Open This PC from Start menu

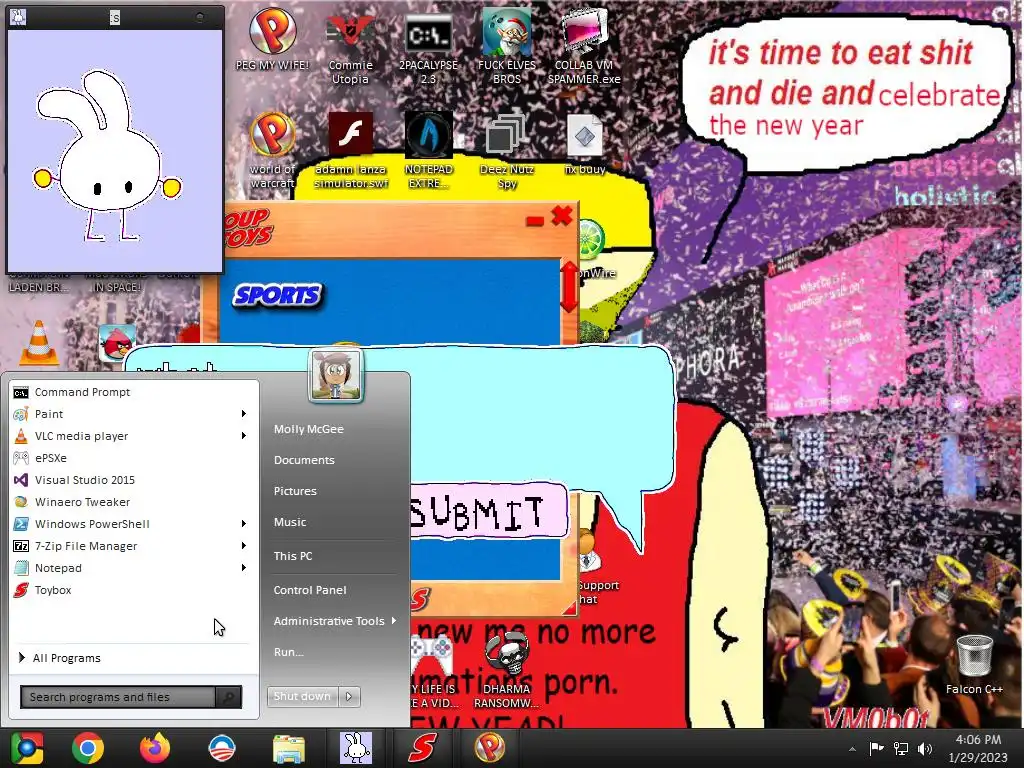(x=293, y=556)
